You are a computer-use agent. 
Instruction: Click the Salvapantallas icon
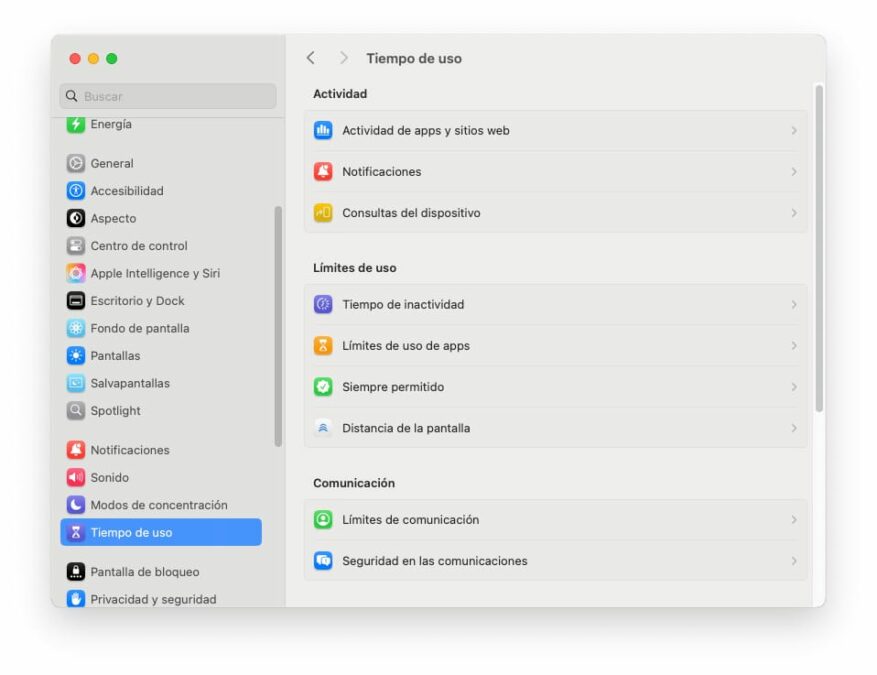click(76, 383)
